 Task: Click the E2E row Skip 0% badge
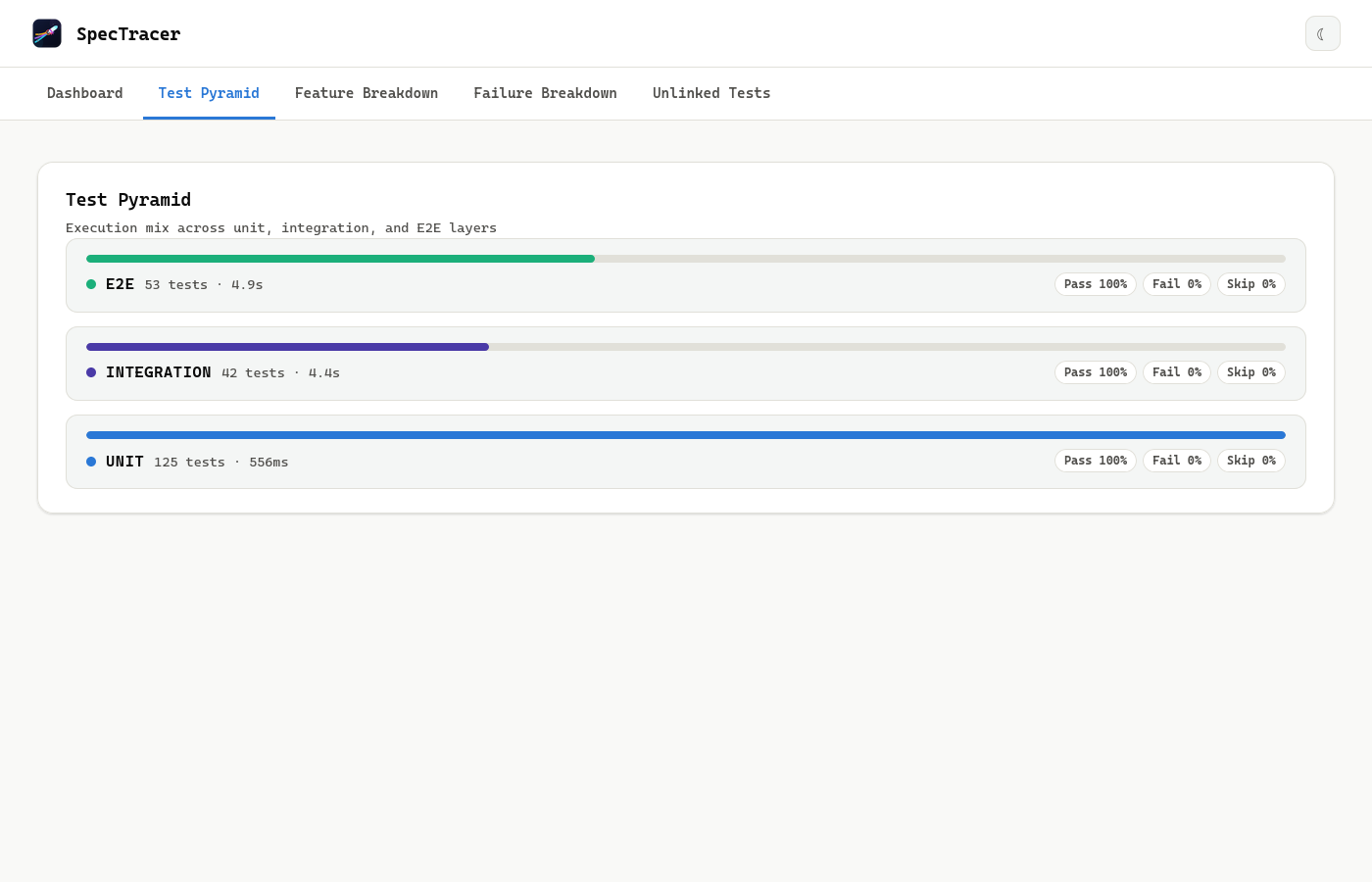[x=1251, y=284]
